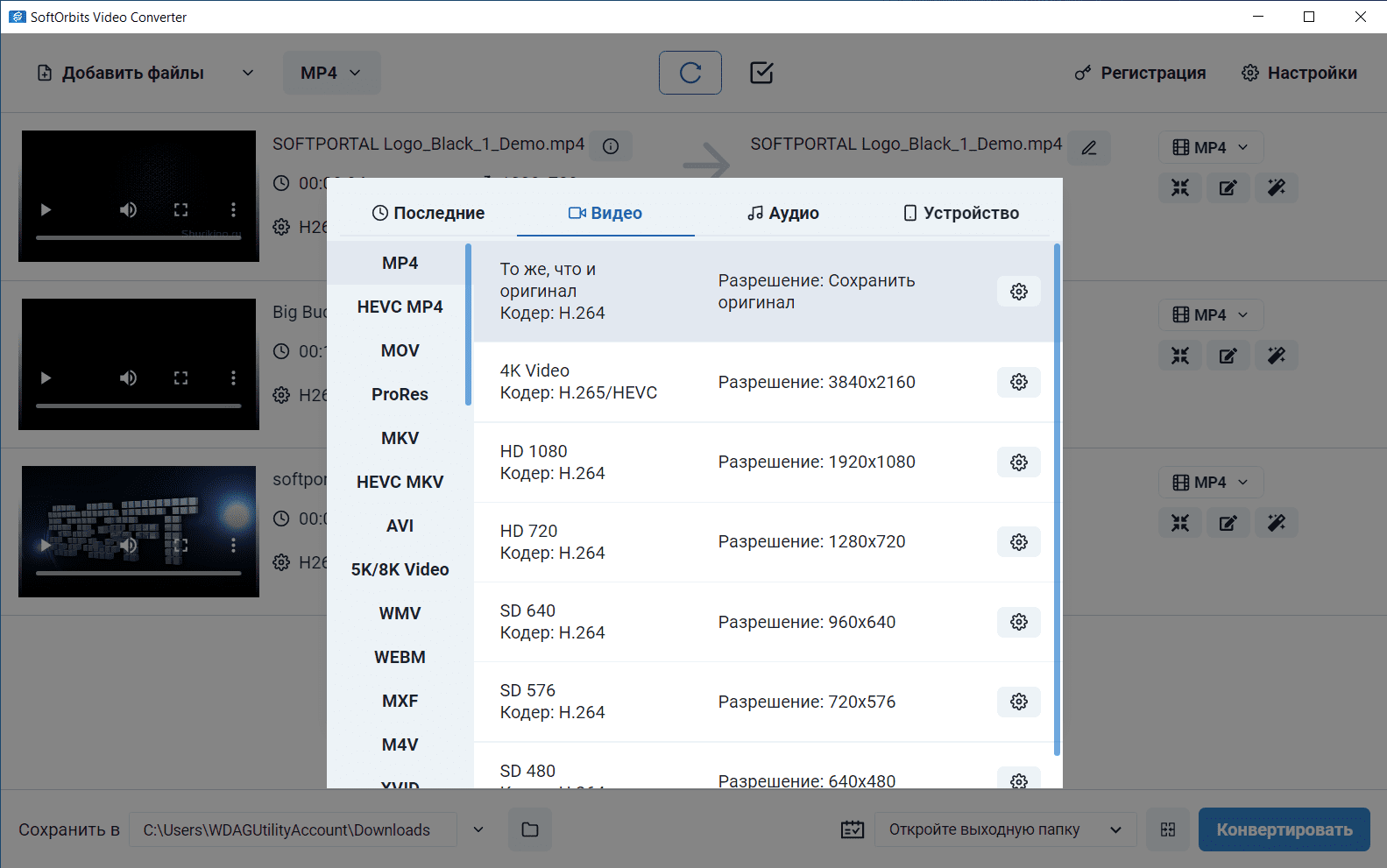Expand the save path dropdown arrow
The height and width of the screenshot is (868, 1387).
pos(478,829)
